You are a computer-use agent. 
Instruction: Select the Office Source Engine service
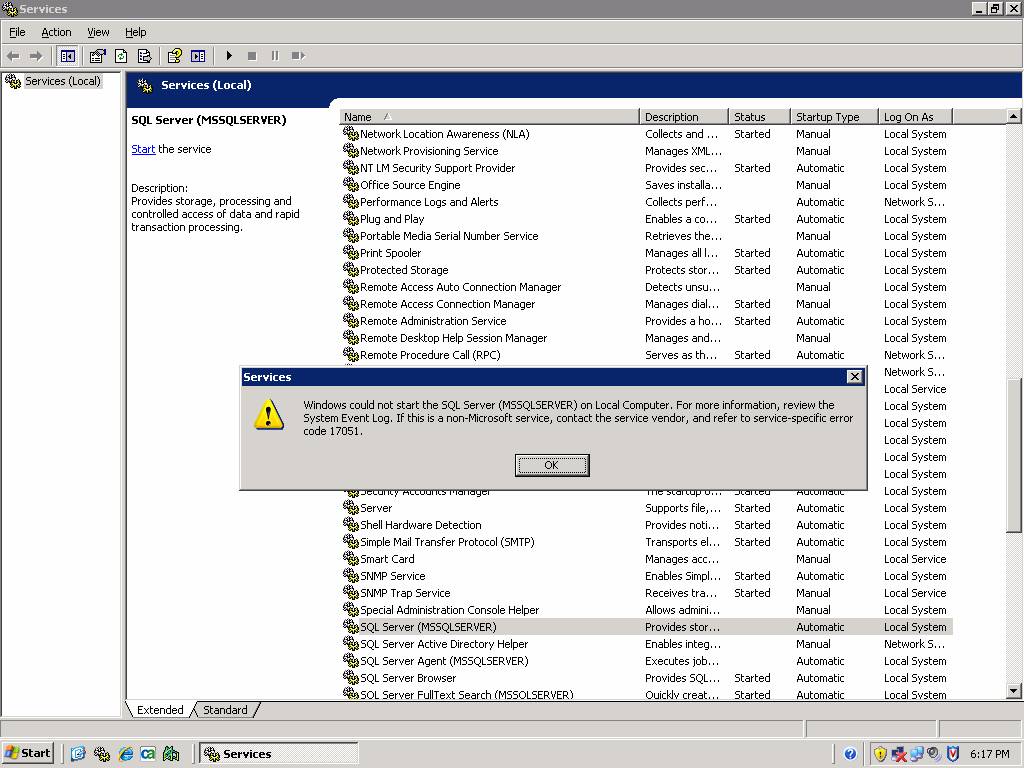pyautogui.click(x=646, y=185)
